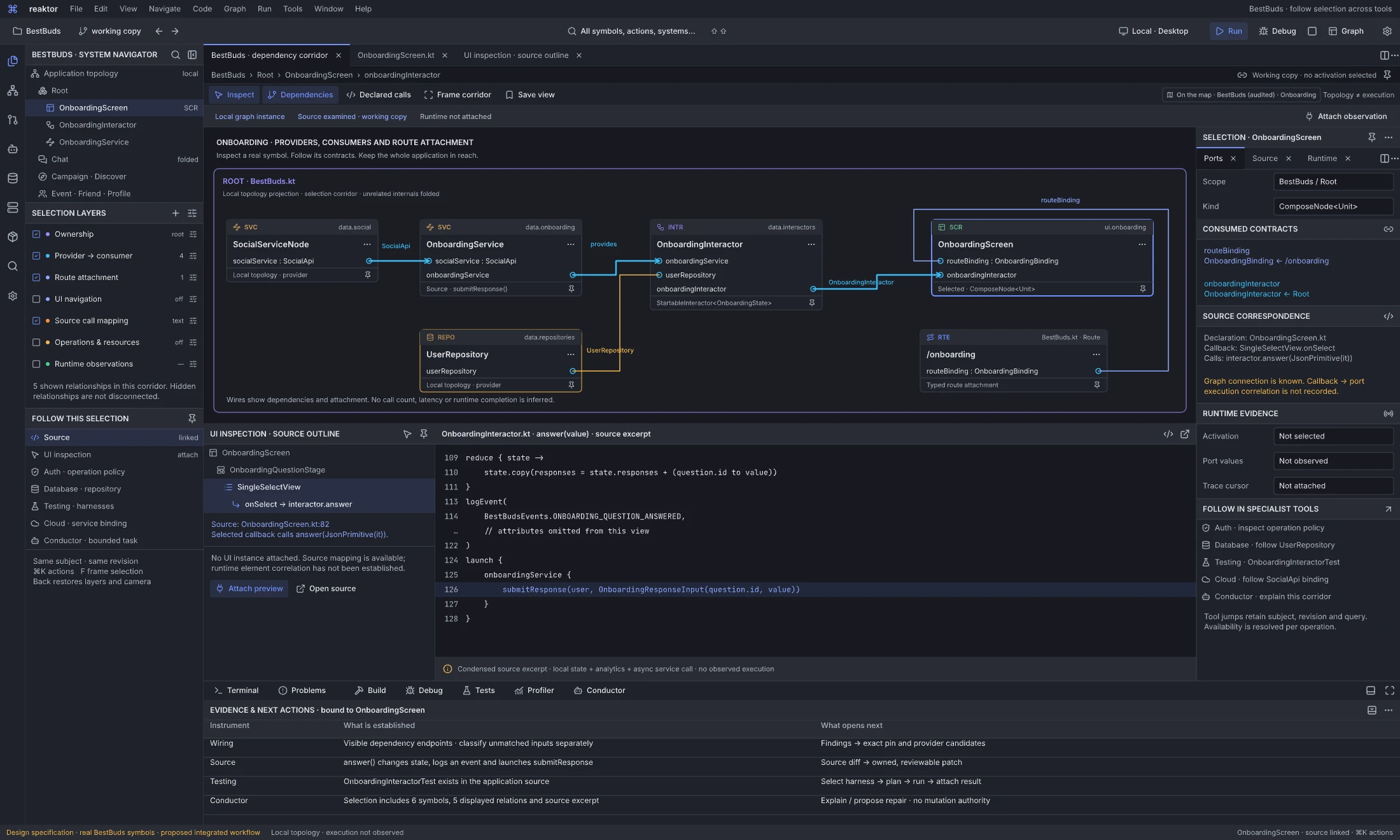1400x840 pixels.
Task: Open code icon in Source Correspondence
Action: [x=1389, y=316]
